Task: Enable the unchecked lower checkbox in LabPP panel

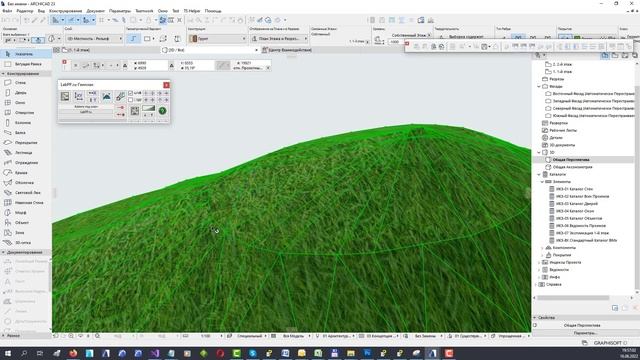Action: tap(131, 100)
